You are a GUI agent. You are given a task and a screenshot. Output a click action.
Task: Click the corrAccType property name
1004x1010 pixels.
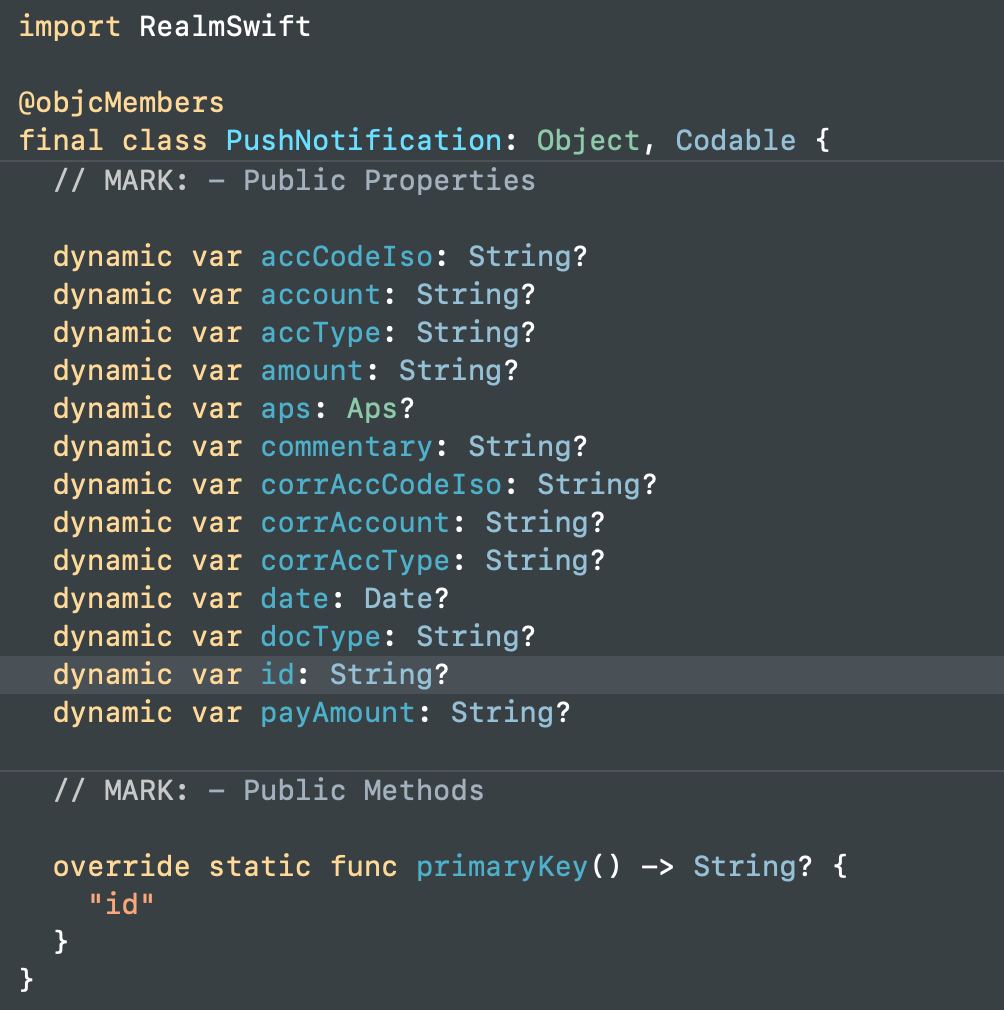pyautogui.click(x=355, y=561)
